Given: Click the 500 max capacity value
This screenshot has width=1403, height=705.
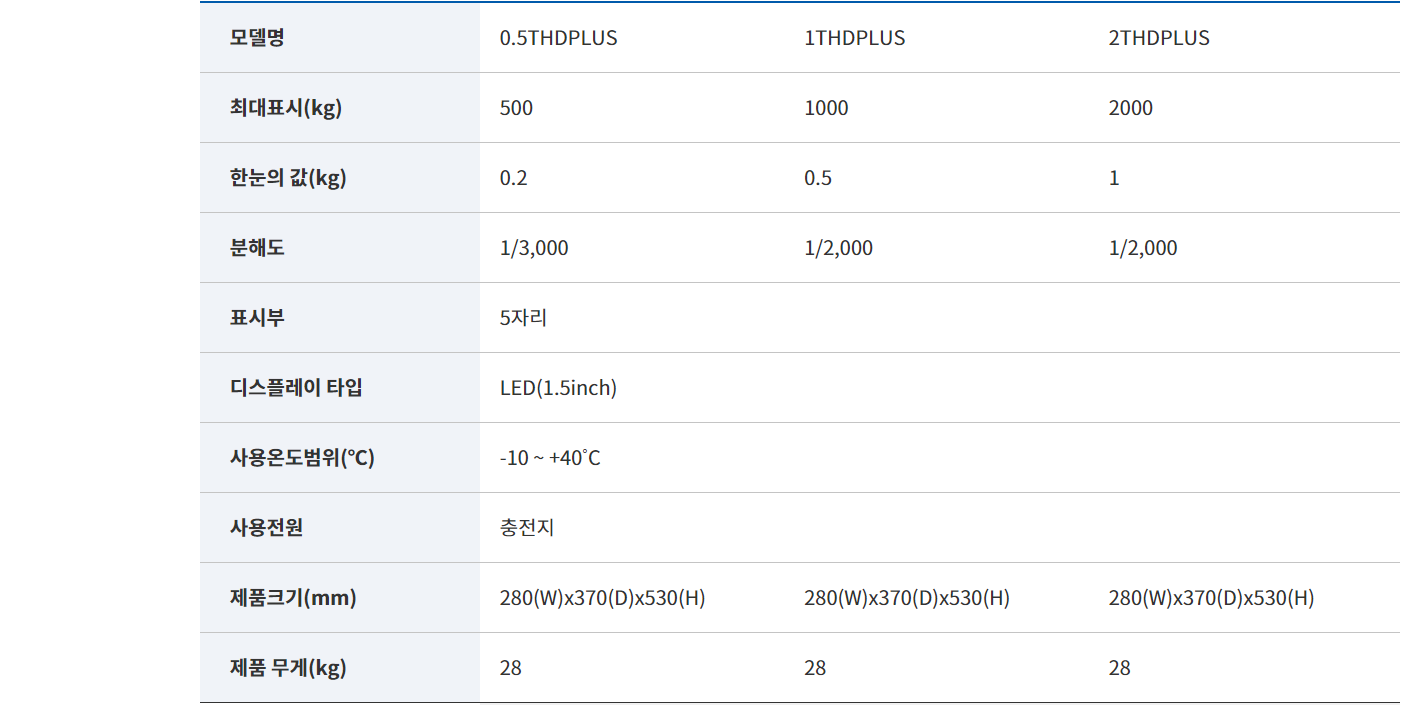Looking at the screenshot, I should point(516,108).
